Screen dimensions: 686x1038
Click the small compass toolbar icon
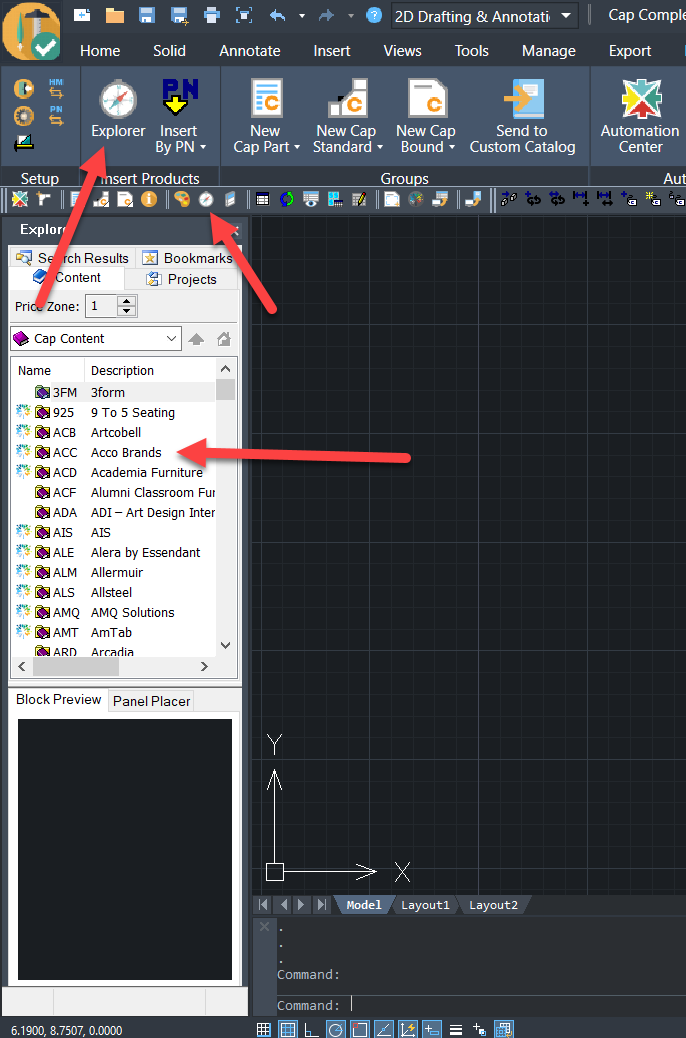[207, 199]
